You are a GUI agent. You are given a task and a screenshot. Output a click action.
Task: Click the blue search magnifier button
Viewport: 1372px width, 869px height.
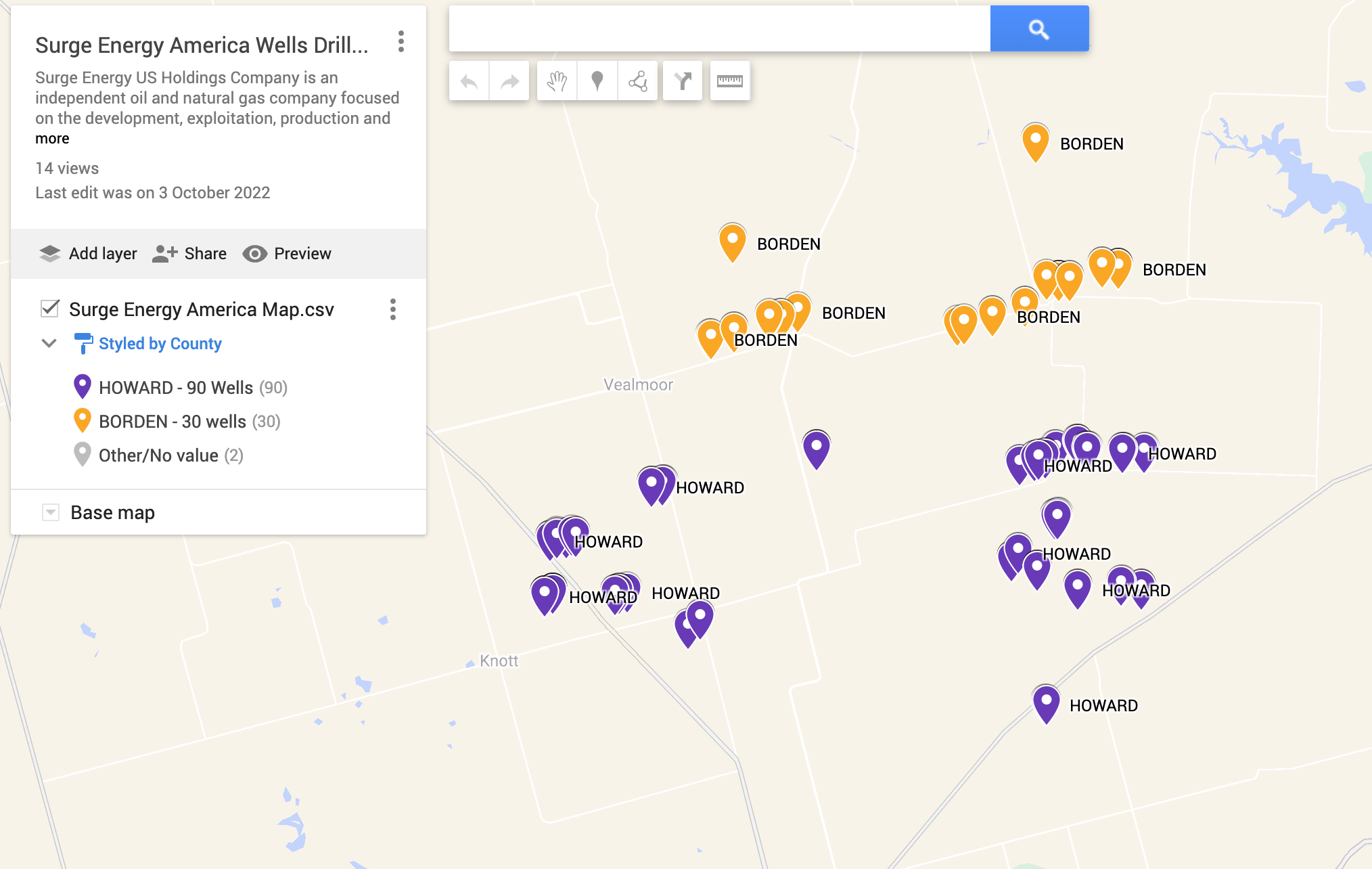tap(1039, 29)
